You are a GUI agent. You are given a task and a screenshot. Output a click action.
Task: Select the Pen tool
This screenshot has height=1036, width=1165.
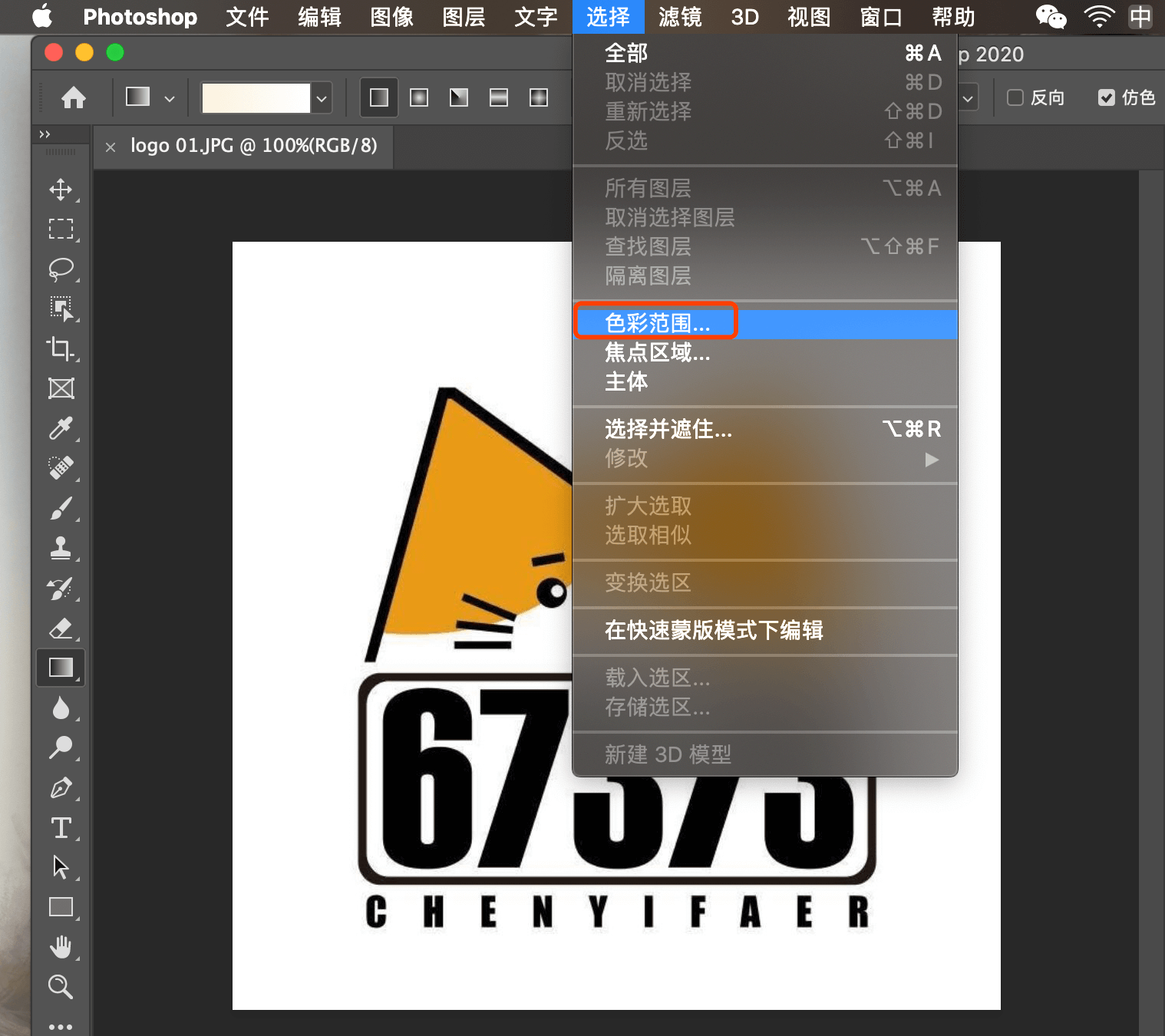tap(61, 787)
